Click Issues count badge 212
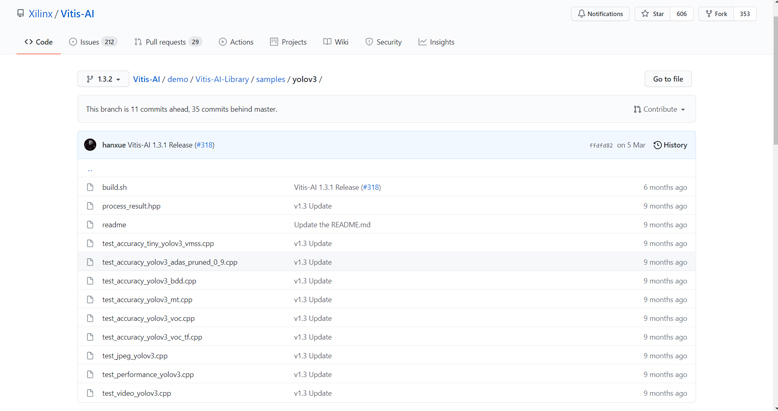This screenshot has width=778, height=411. tap(109, 42)
